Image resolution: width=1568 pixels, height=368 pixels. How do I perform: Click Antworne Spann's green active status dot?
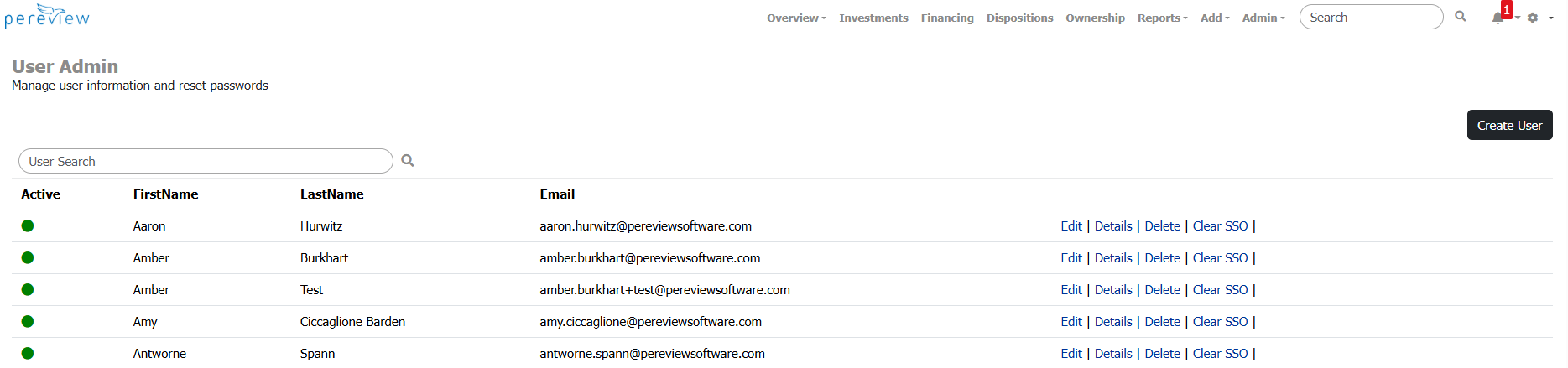click(28, 353)
